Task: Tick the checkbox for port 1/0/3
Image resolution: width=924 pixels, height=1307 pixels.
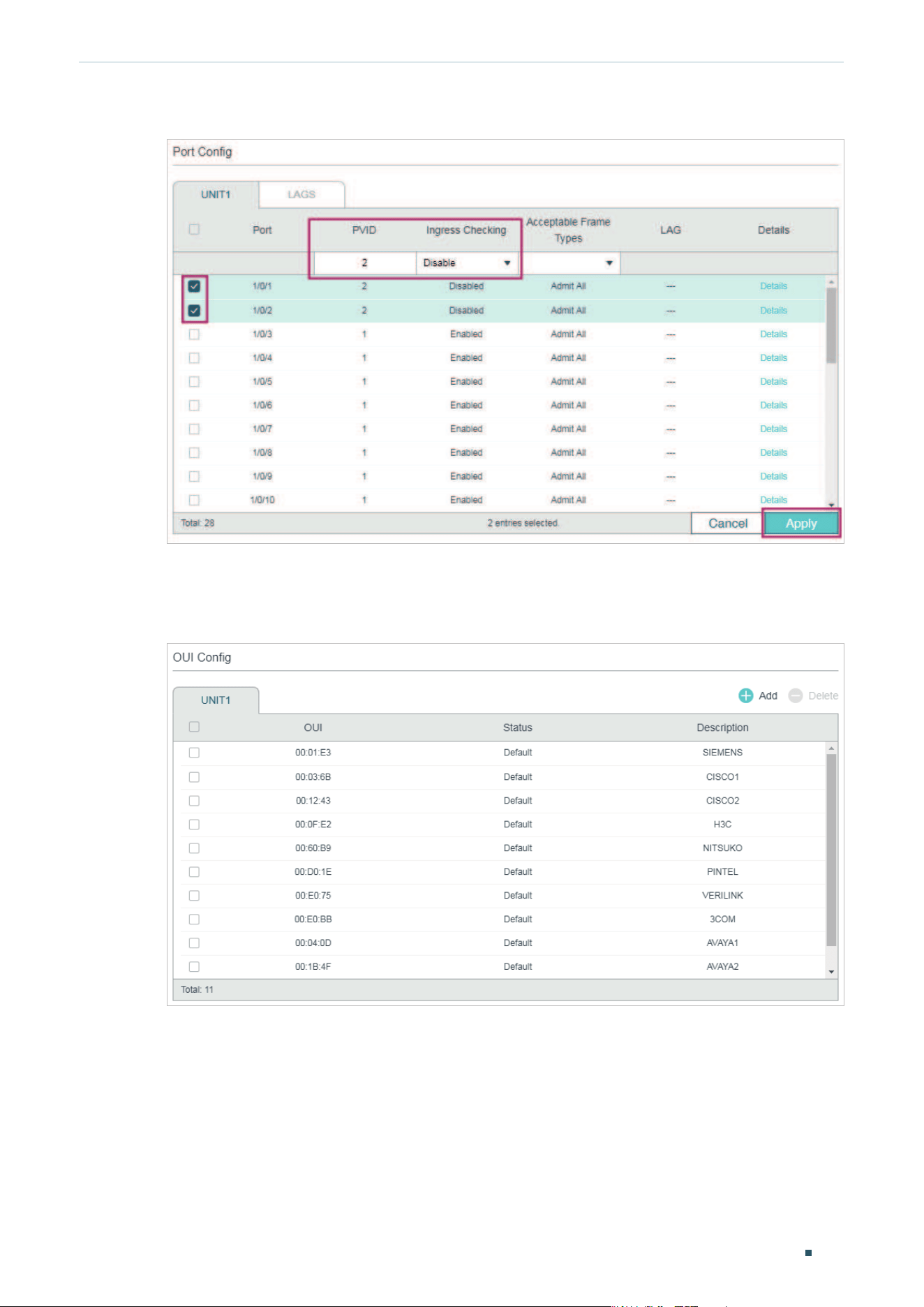Action: (194, 334)
